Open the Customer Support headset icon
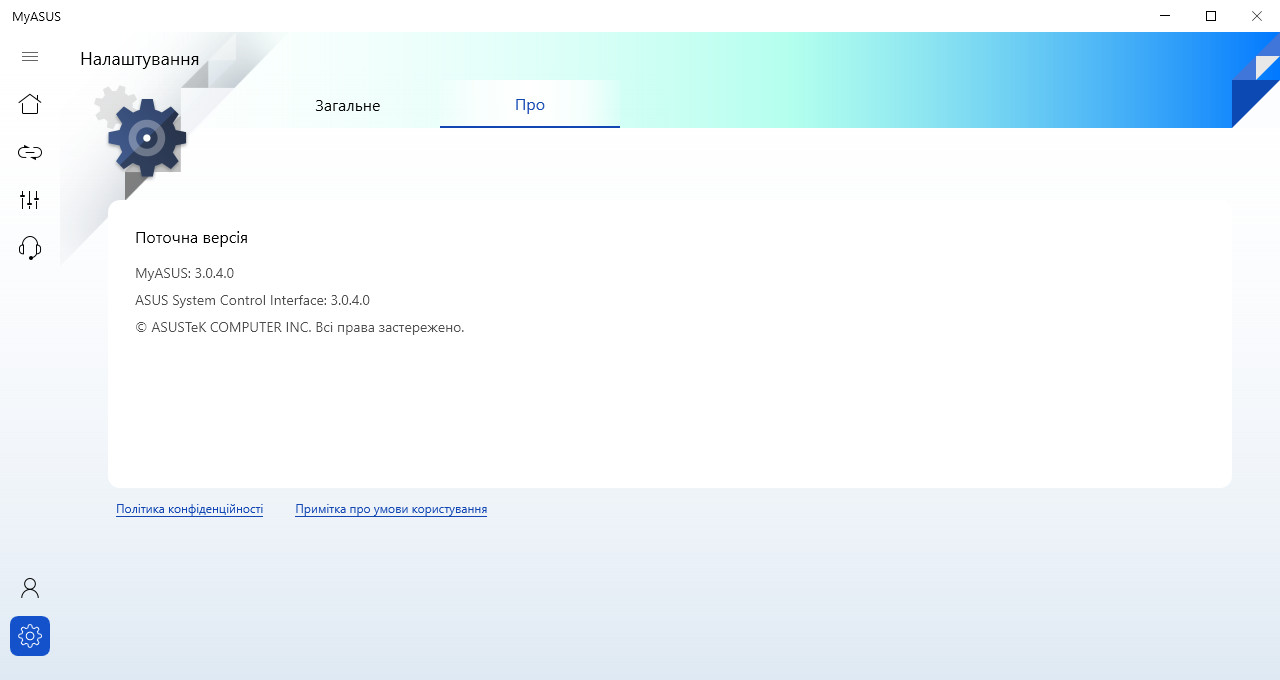1280x680 pixels. (30, 248)
